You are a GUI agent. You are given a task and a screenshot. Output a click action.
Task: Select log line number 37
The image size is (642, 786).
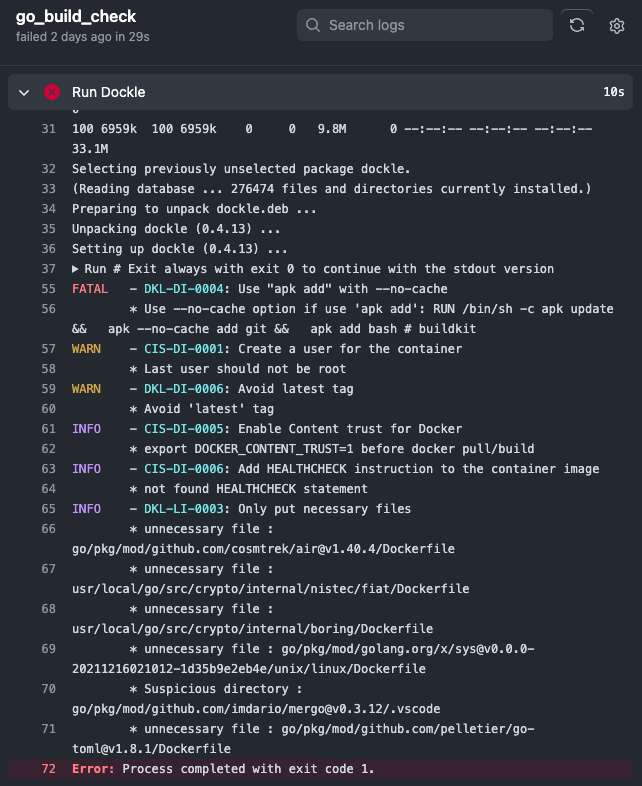tap(49, 269)
